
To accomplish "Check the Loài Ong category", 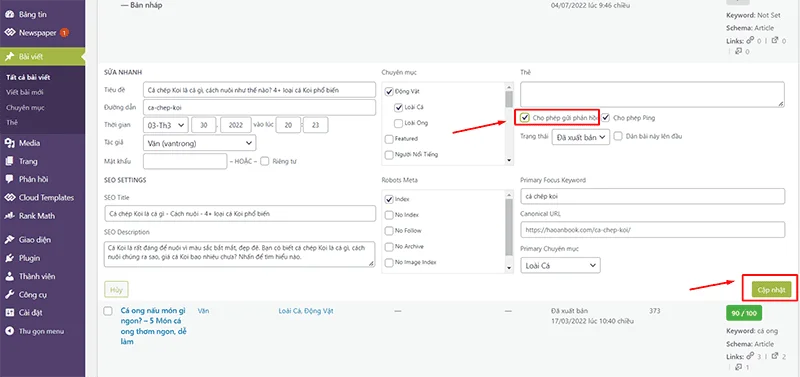I will click(398, 123).
